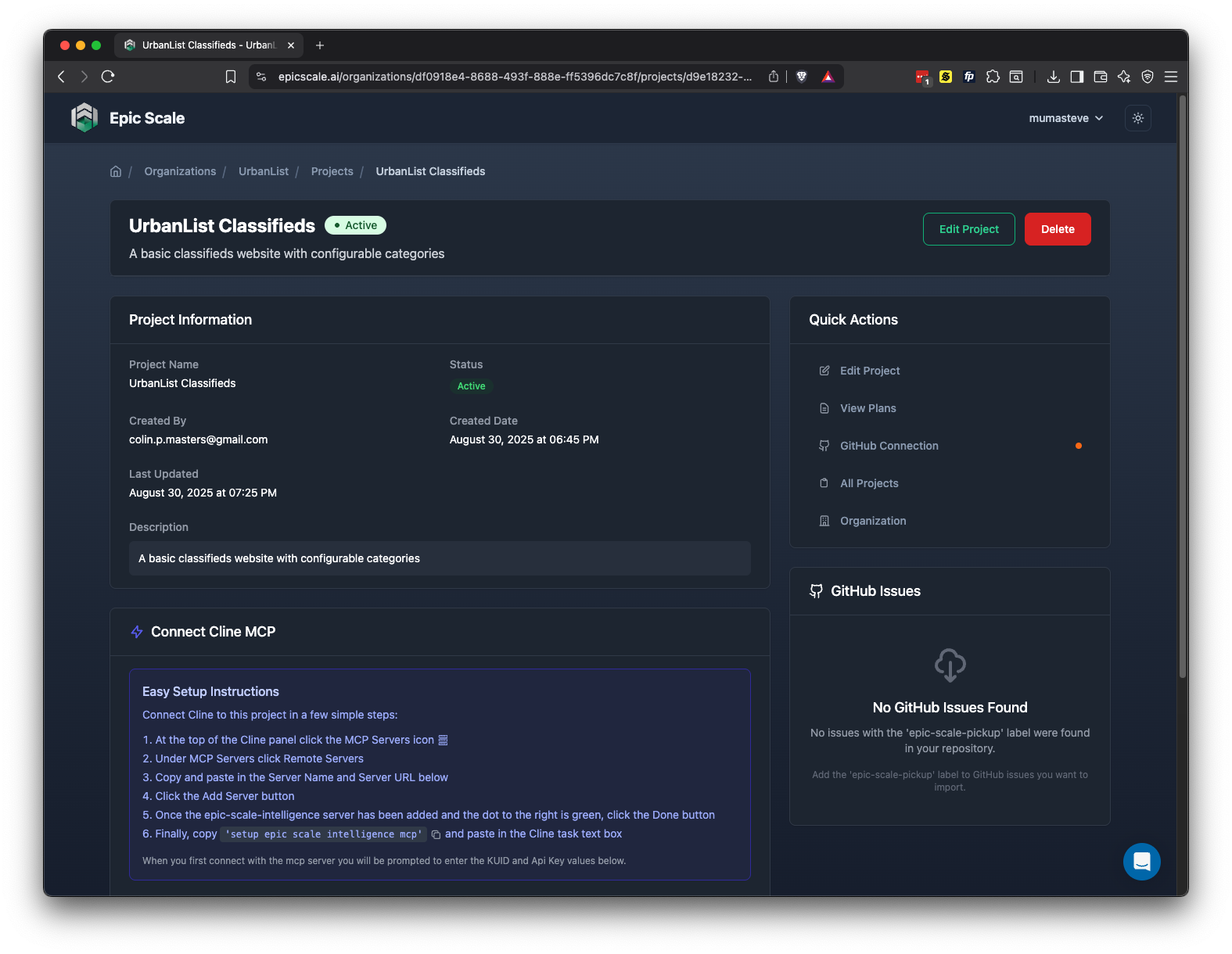This screenshot has height=954, width=1232.
Task: Open the UrbanList breadcrumb link
Action: coord(264,171)
